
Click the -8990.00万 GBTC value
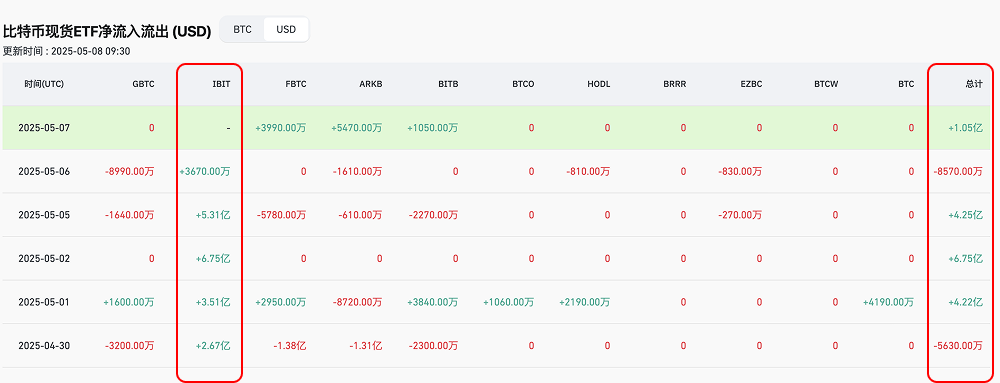click(x=129, y=171)
